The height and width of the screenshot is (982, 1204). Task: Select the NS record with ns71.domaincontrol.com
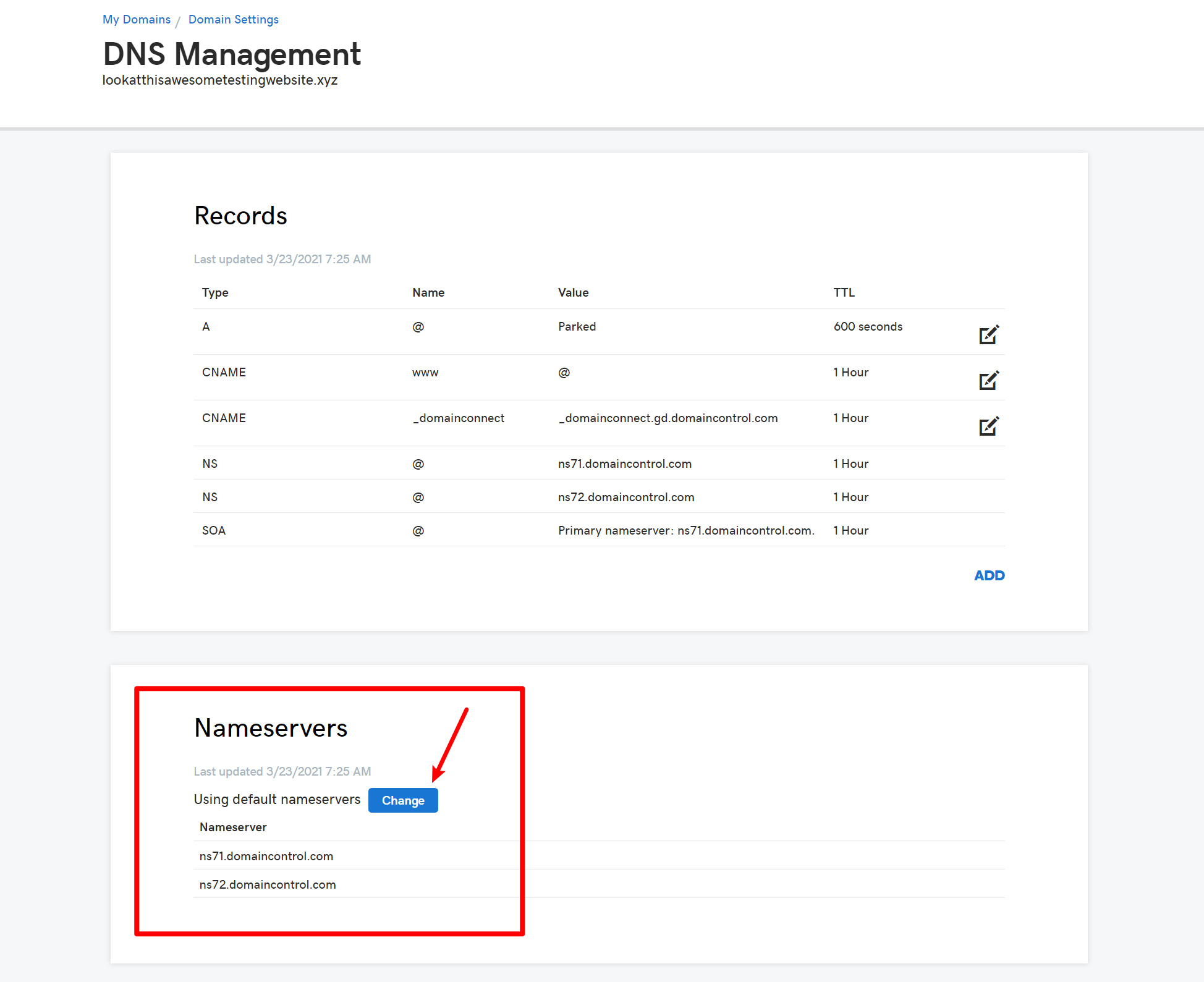[624, 463]
